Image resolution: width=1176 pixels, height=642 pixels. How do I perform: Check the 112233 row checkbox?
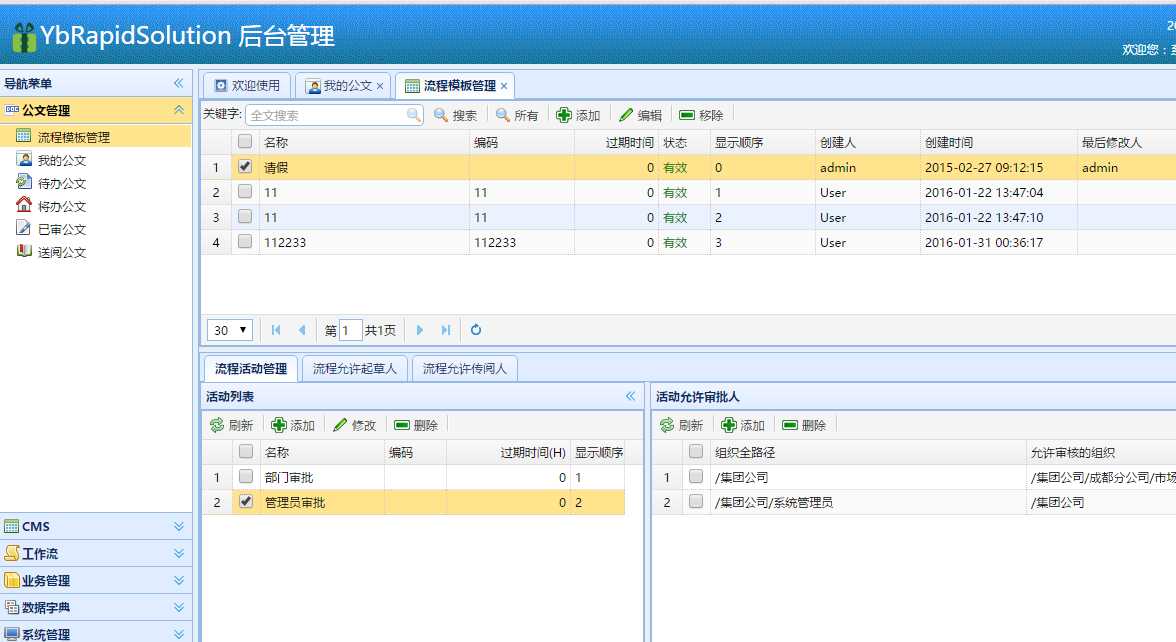coord(244,241)
